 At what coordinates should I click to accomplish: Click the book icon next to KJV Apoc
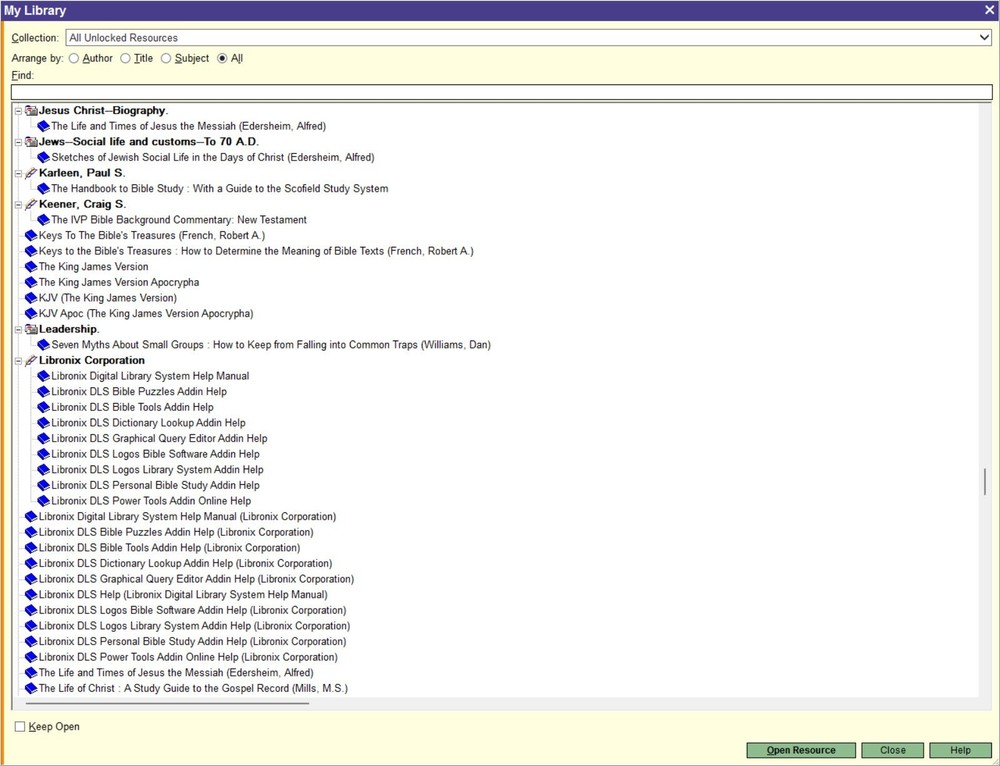(x=30, y=313)
